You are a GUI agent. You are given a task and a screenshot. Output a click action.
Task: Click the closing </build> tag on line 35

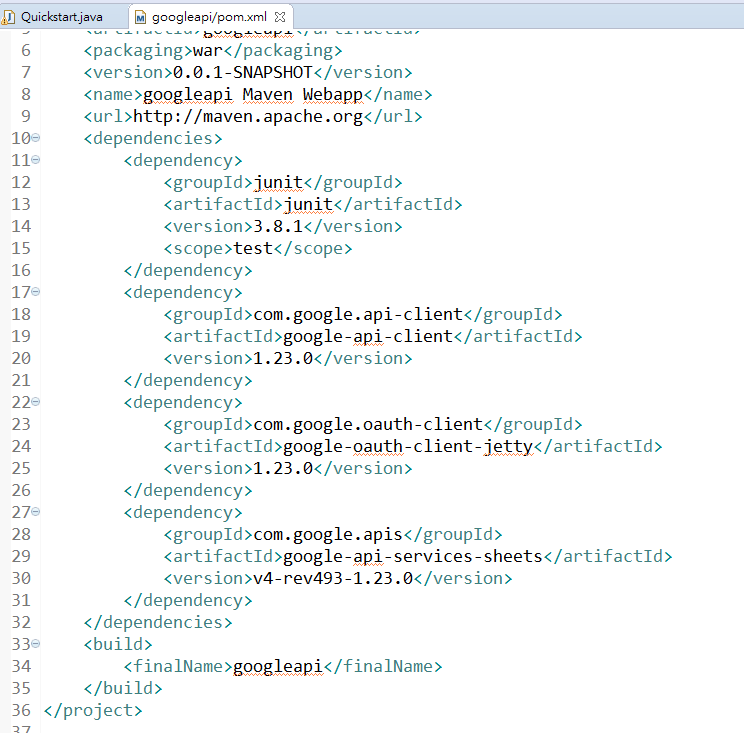click(x=123, y=688)
